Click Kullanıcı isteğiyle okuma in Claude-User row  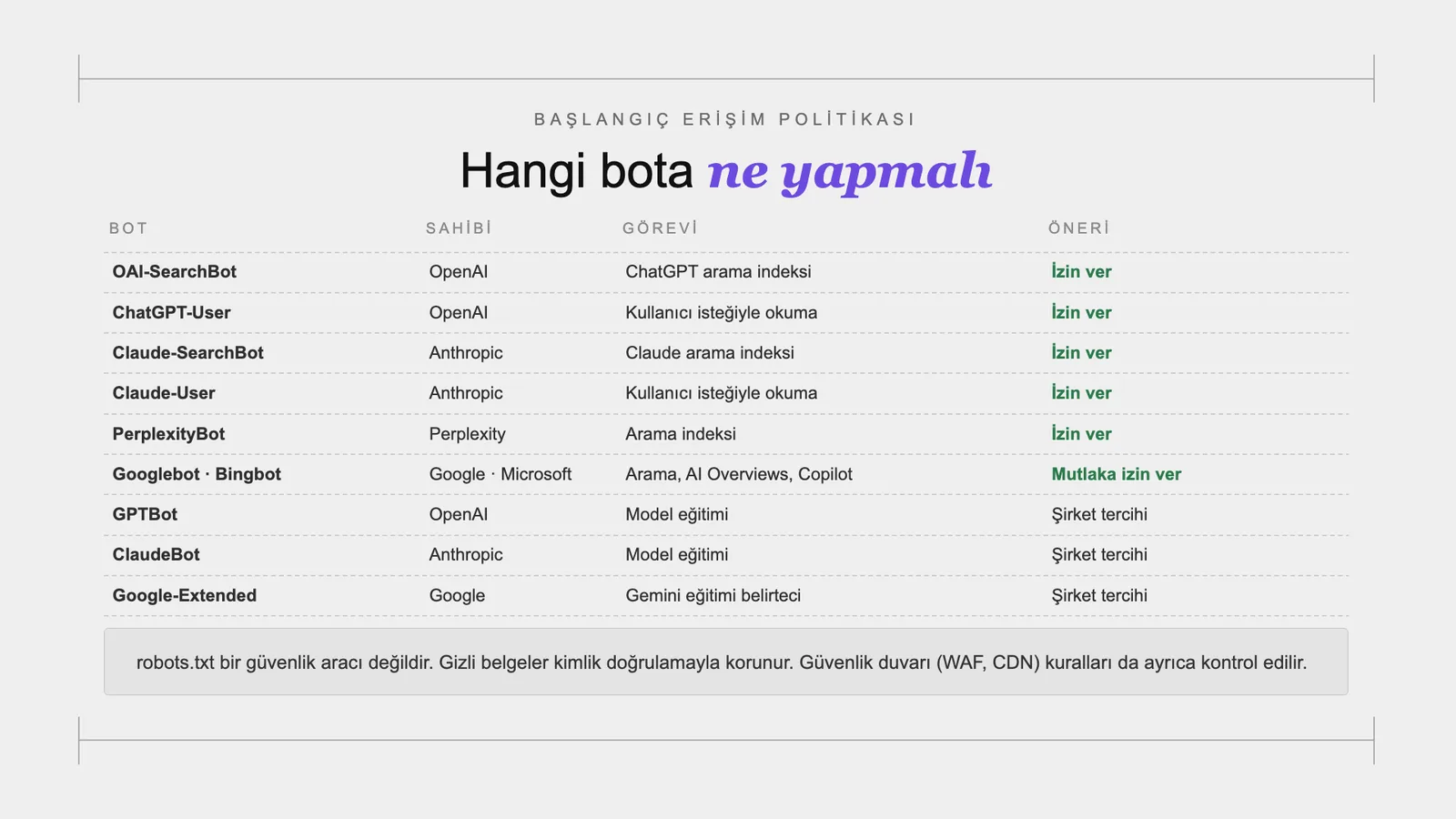[x=722, y=393]
